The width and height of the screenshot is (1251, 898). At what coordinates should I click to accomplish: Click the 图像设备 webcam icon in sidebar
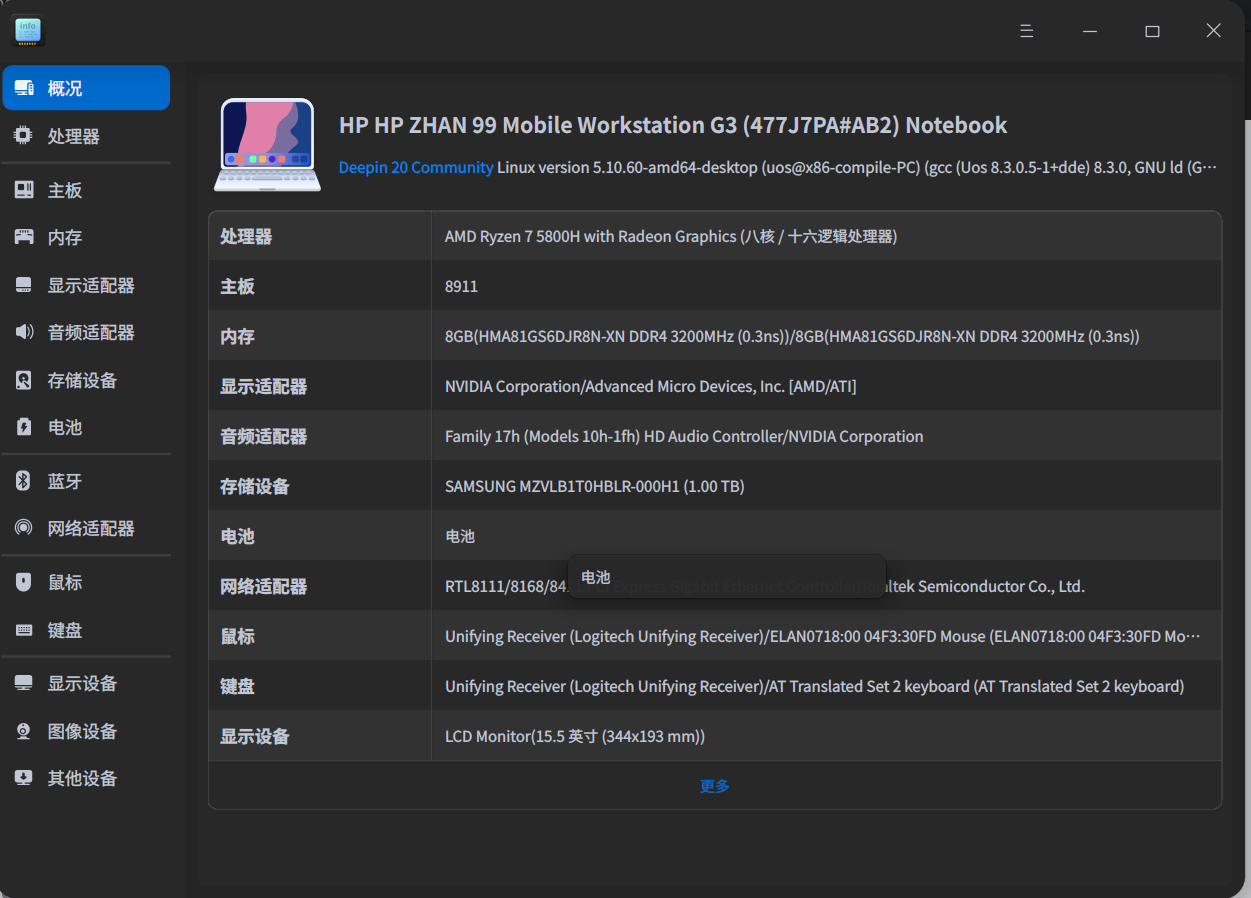(x=24, y=731)
